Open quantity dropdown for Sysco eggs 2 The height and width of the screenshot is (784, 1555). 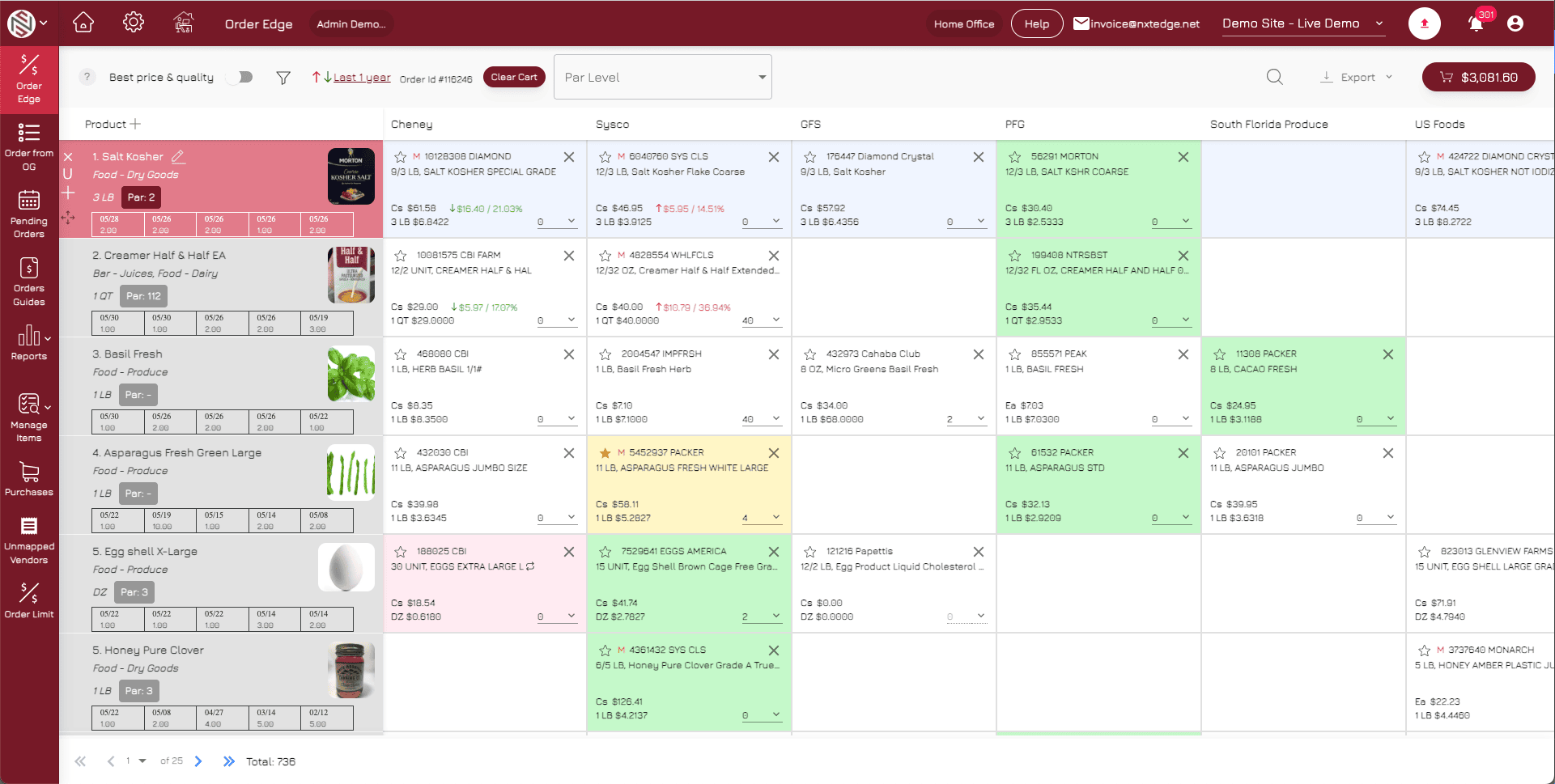click(x=762, y=617)
